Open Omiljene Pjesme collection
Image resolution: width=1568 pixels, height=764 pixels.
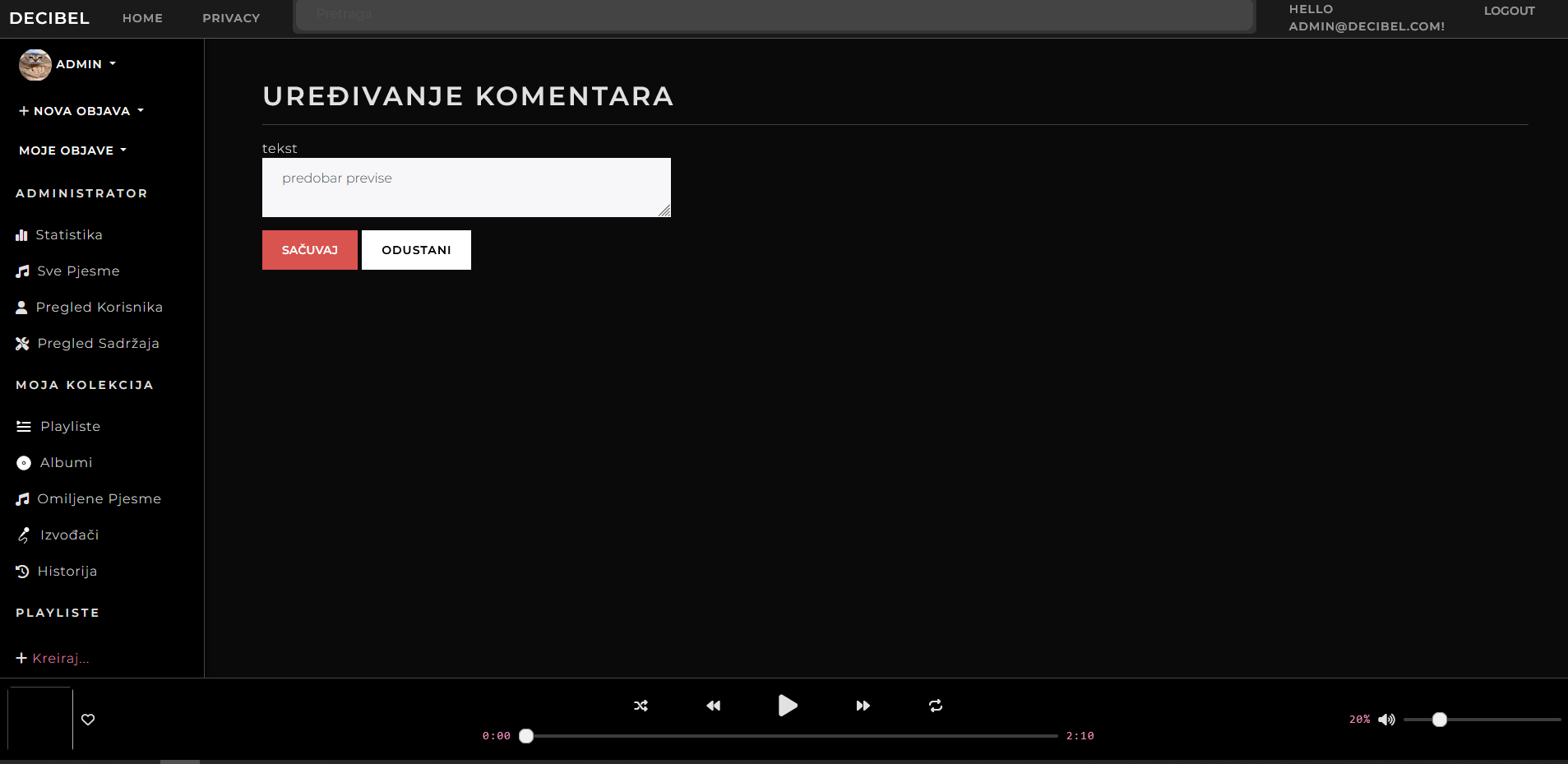tap(99, 499)
